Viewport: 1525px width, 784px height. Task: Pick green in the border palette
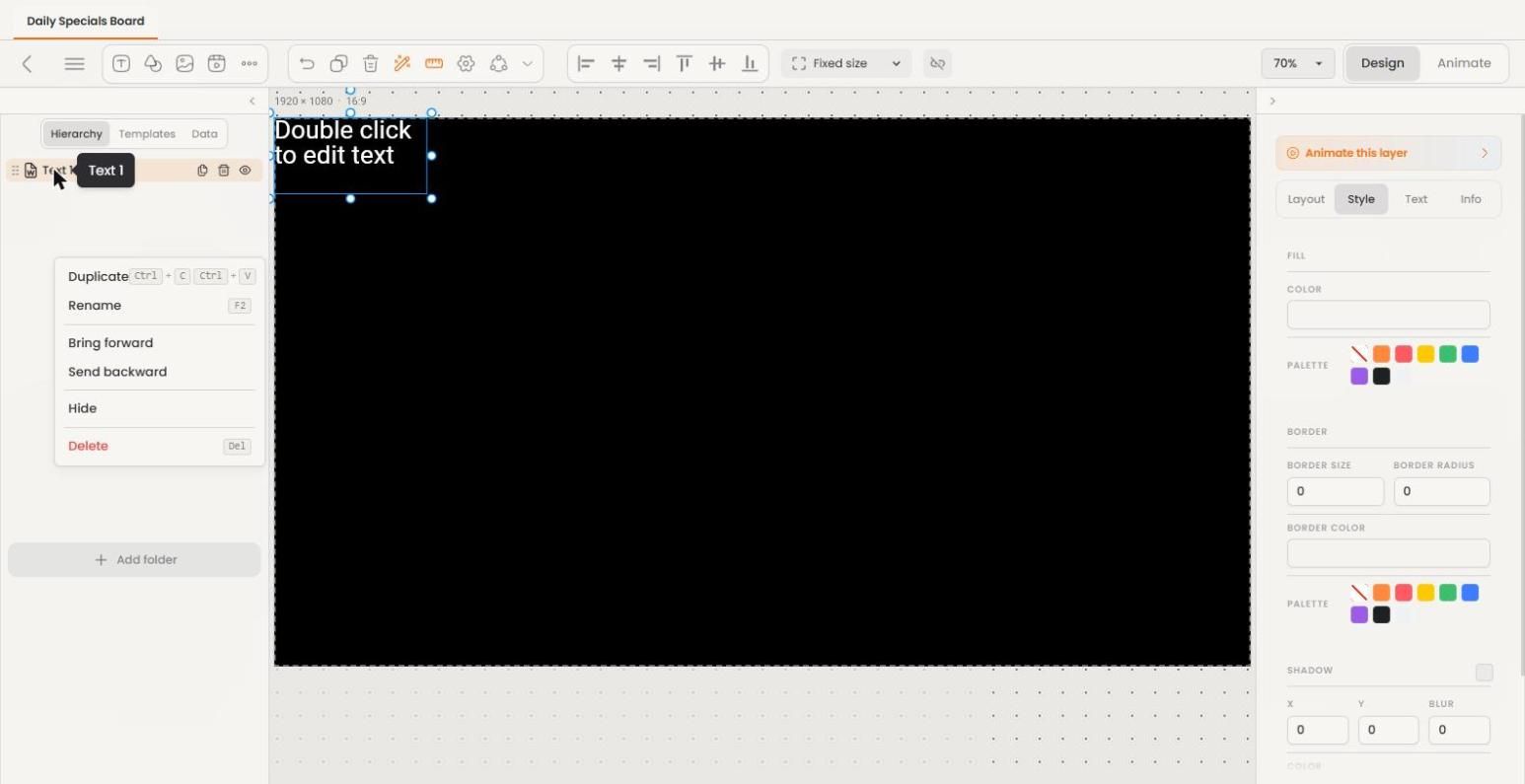1447,593
